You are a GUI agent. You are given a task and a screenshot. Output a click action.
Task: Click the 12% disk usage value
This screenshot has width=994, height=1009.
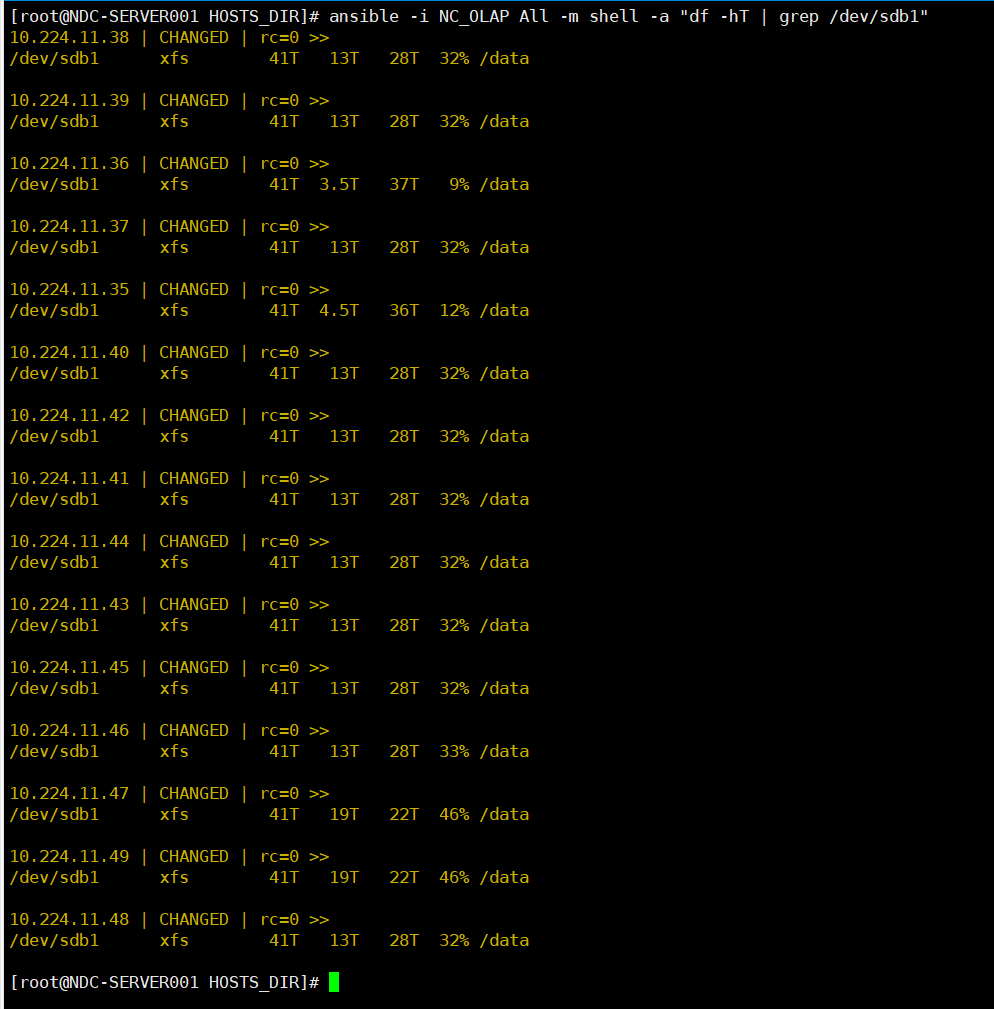coord(454,310)
